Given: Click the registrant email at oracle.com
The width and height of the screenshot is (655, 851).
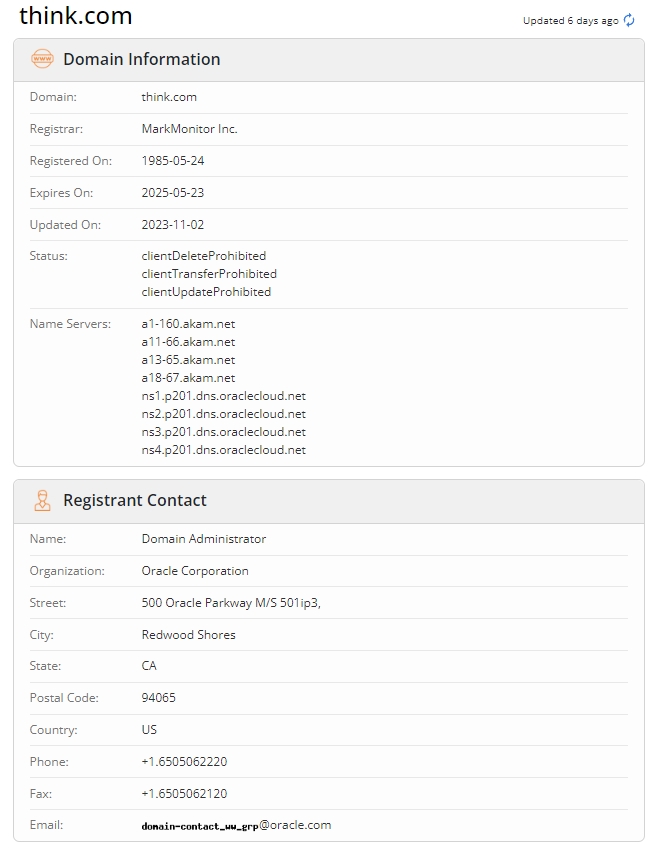Looking at the screenshot, I should [236, 825].
